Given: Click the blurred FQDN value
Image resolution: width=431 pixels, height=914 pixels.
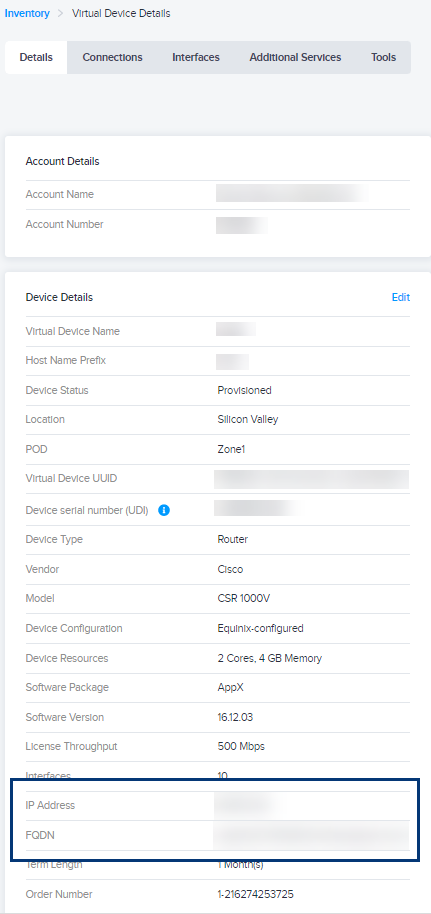Looking at the screenshot, I should point(311,836).
